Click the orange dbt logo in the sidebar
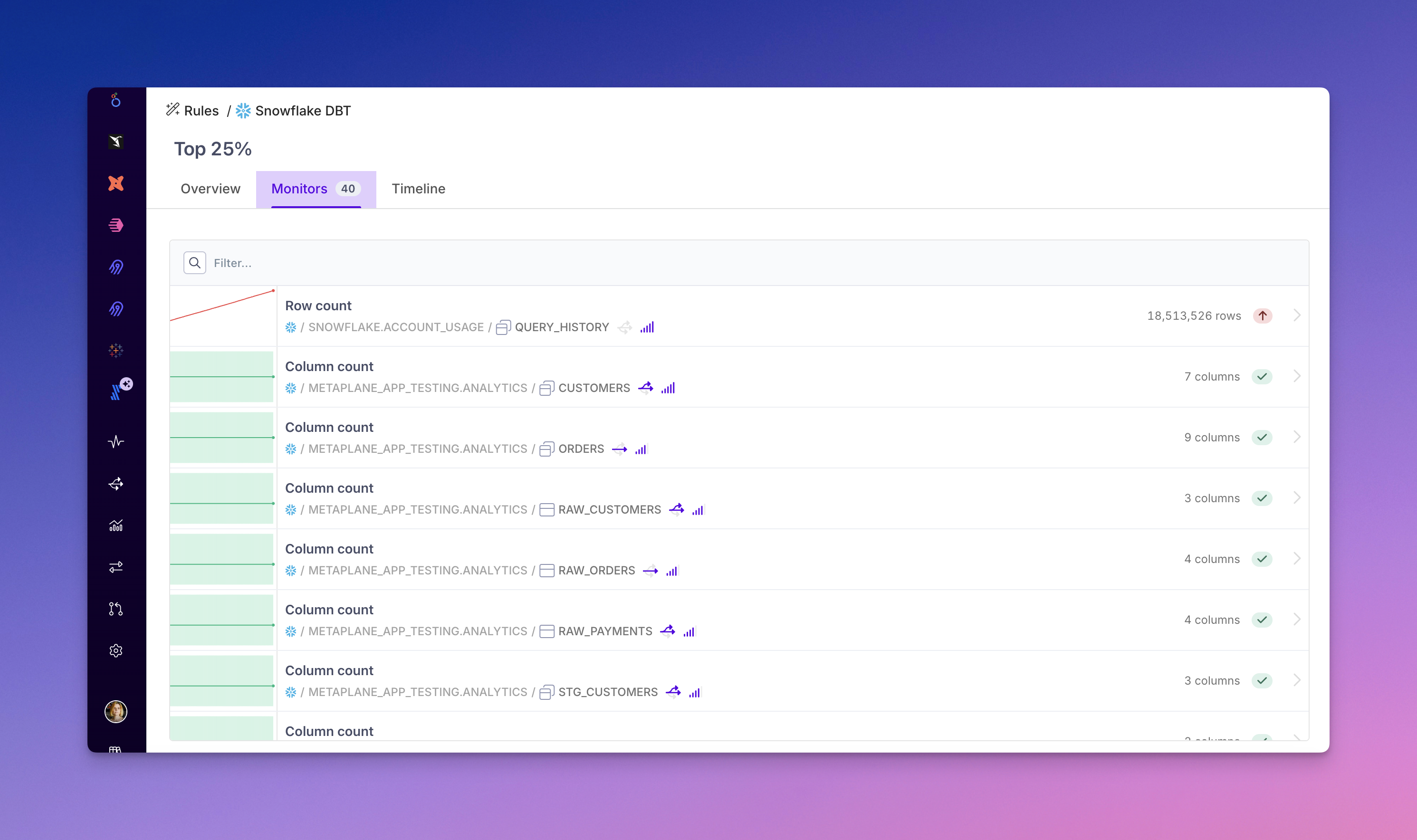Screen dimensions: 1417x840 tap(115, 183)
